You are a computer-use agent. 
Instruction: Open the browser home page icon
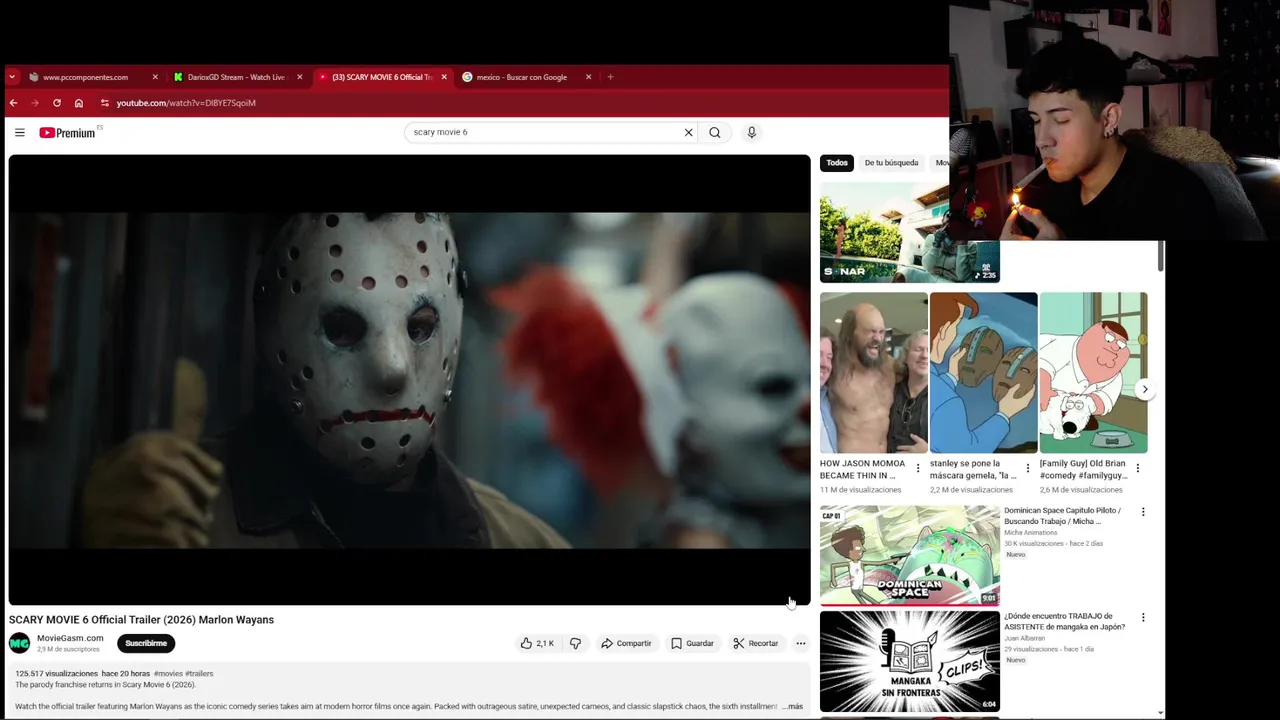tap(79, 103)
